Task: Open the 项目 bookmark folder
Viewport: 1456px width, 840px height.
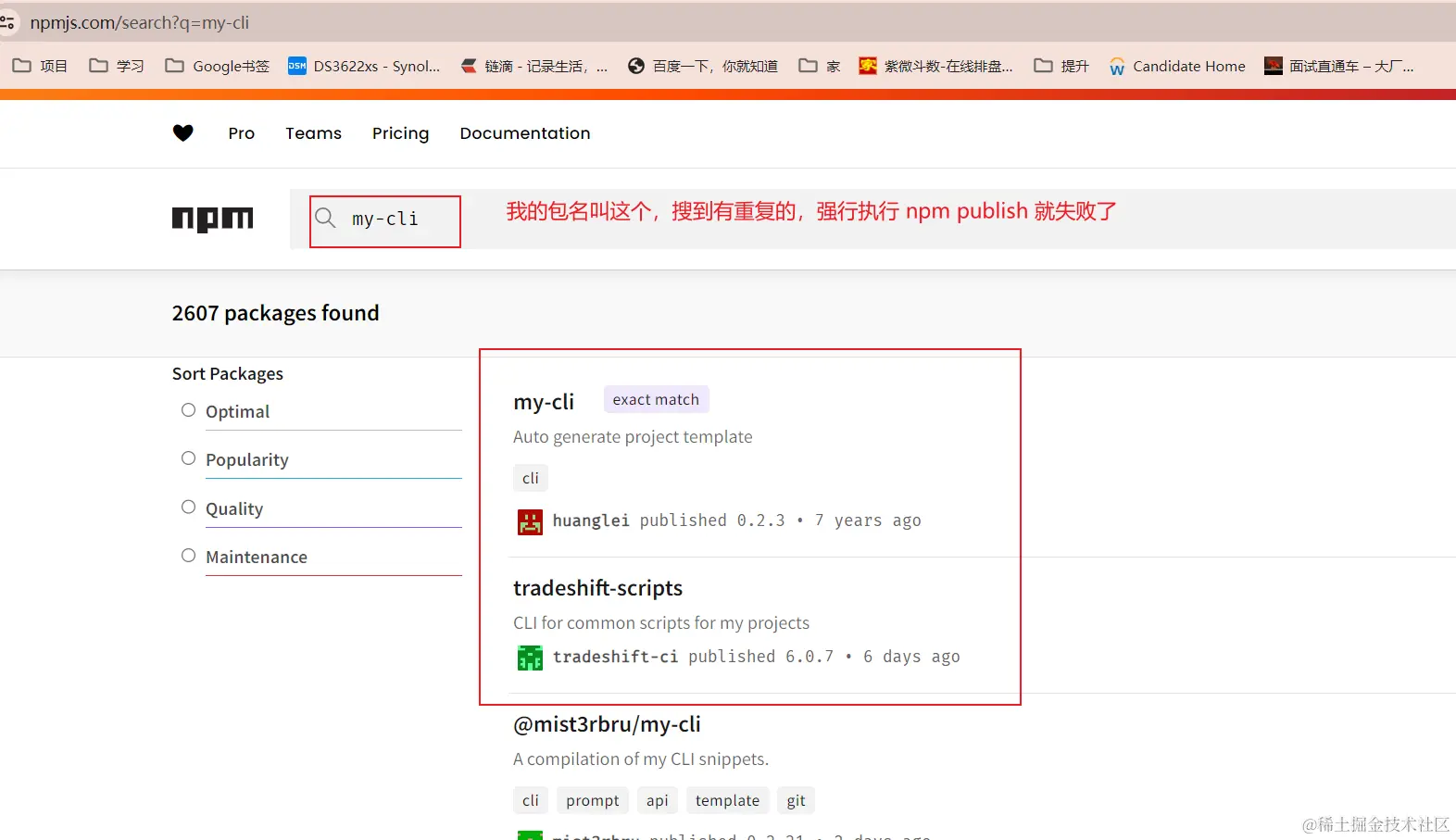Action: (40, 66)
